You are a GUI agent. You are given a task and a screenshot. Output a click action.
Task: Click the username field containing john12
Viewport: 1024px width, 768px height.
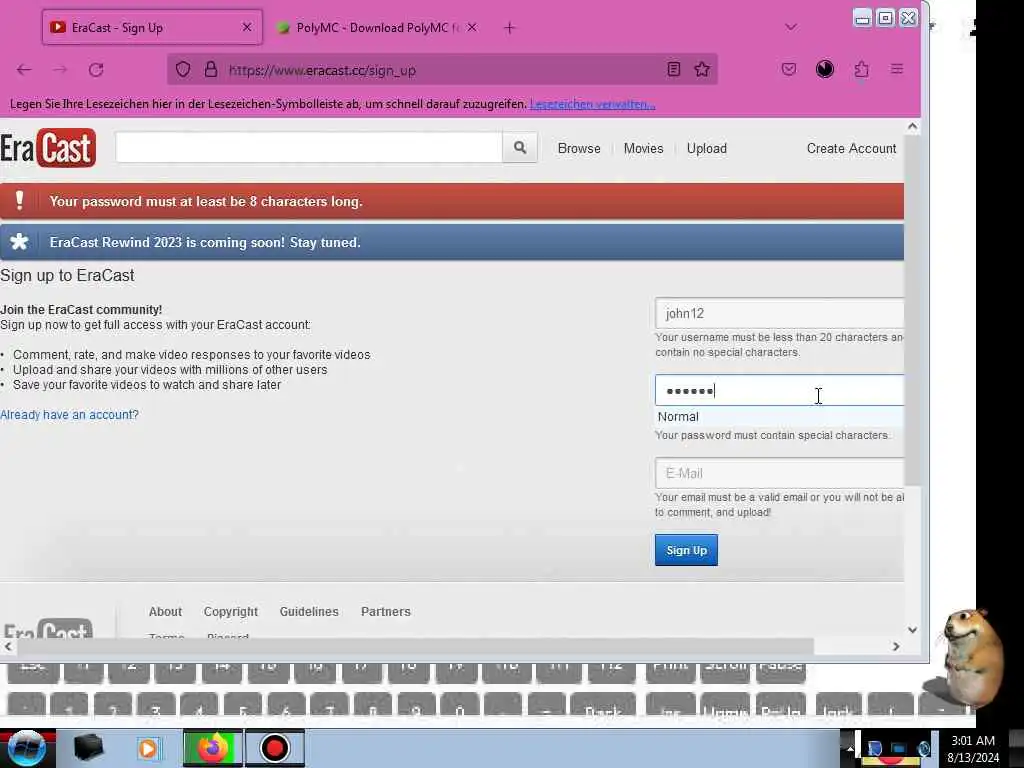pyautogui.click(x=780, y=313)
